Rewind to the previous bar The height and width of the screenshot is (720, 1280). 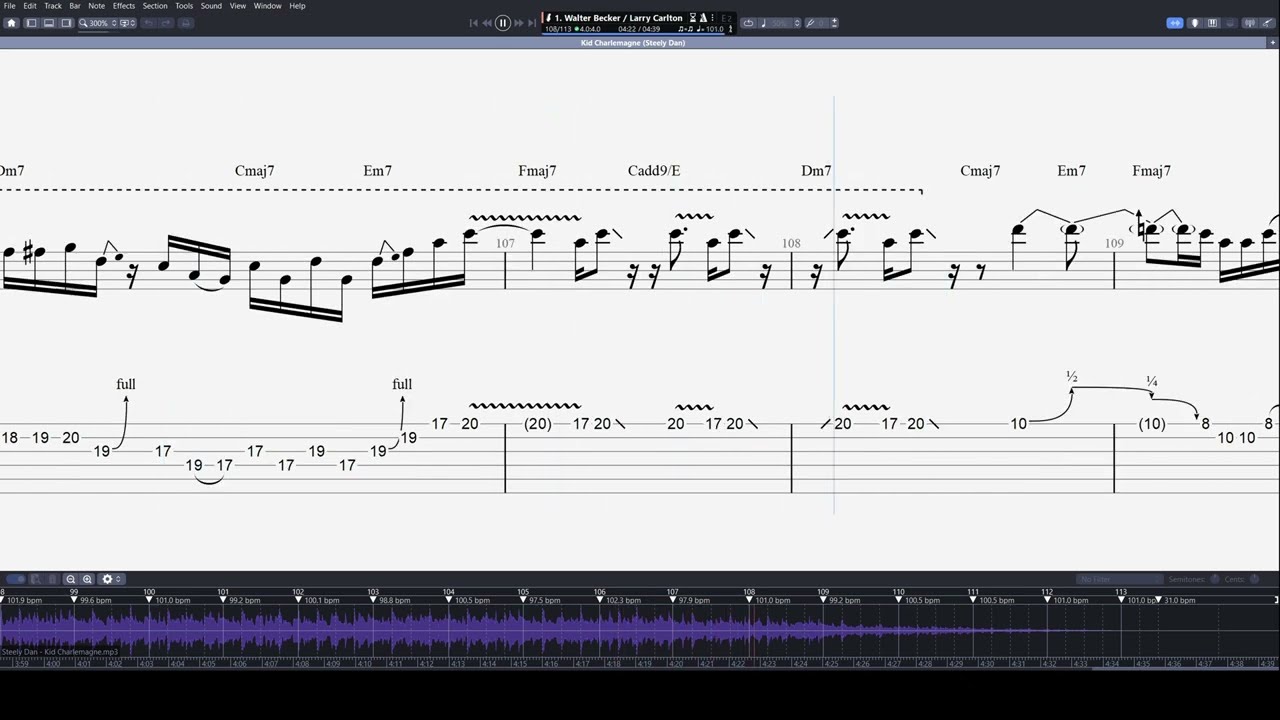[x=487, y=23]
